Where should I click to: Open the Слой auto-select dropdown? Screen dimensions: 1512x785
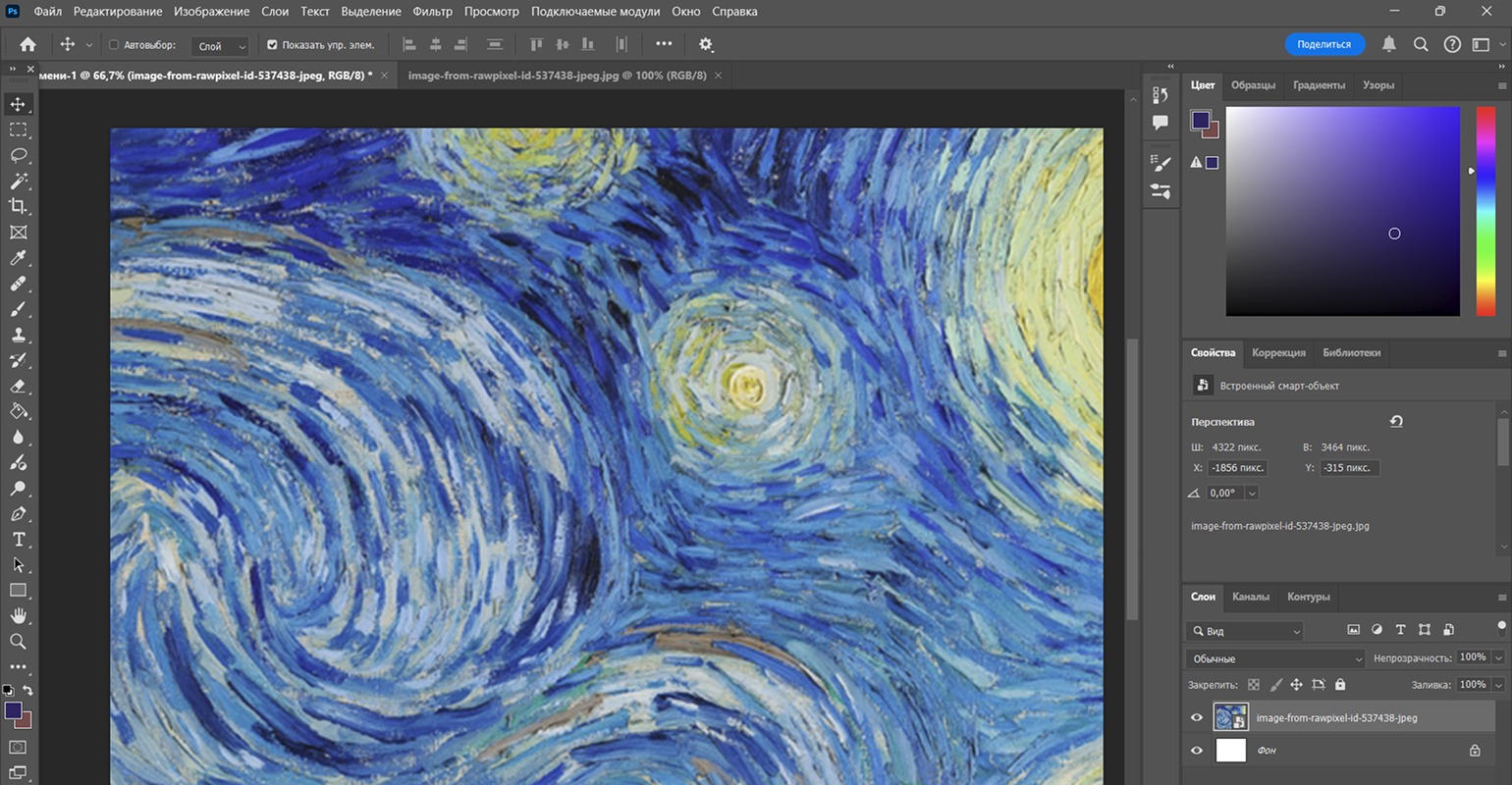(221, 45)
